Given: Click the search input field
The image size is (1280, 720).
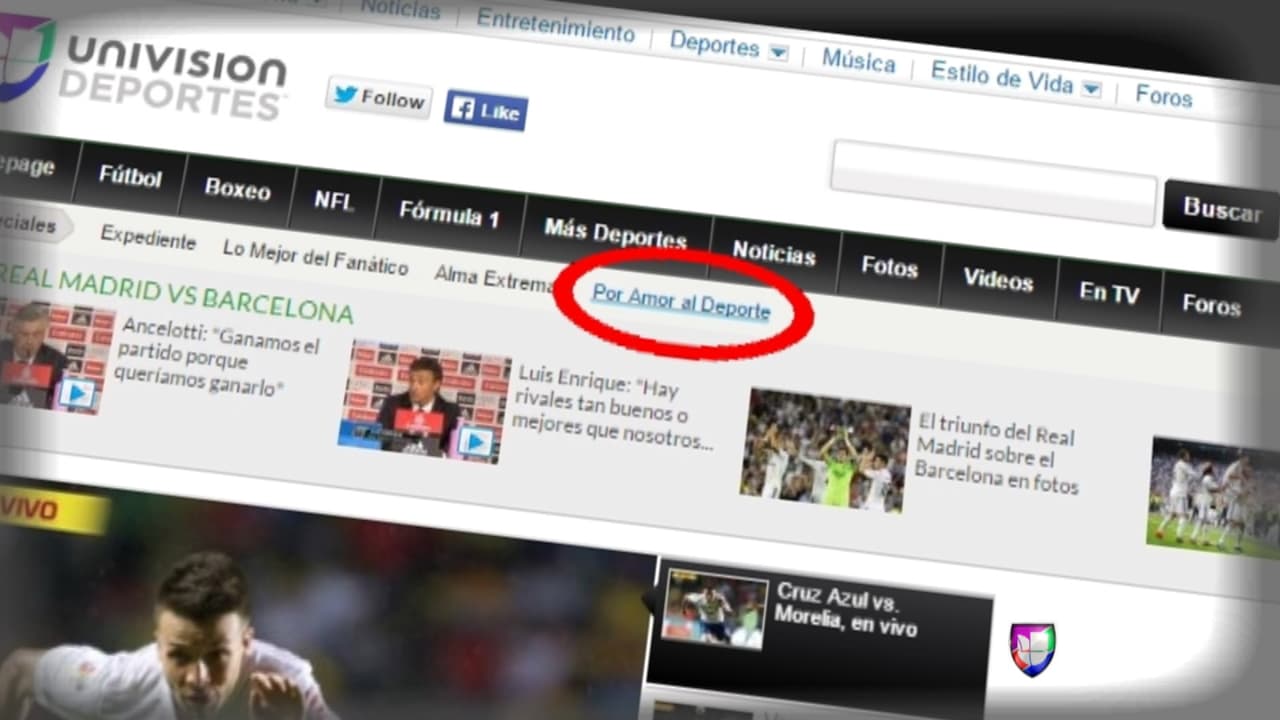Looking at the screenshot, I should [992, 183].
